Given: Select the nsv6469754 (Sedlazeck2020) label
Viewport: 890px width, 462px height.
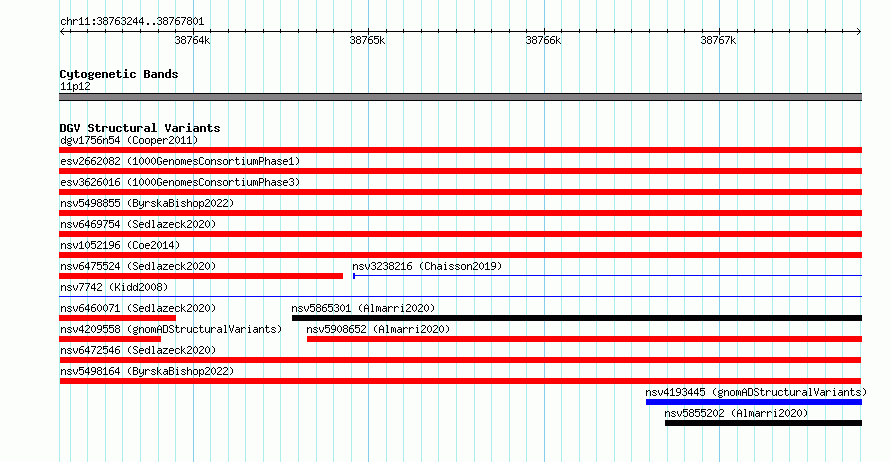Looking at the screenshot, I should 138,224.
